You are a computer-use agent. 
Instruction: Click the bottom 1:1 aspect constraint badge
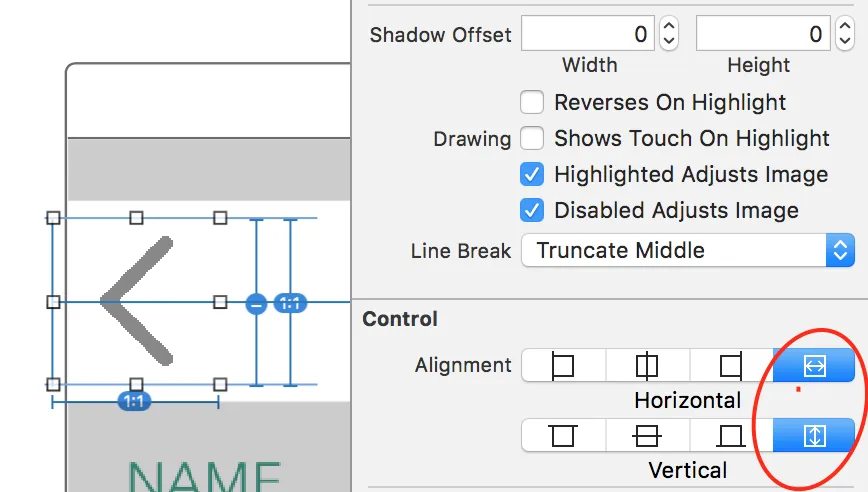[x=134, y=402]
